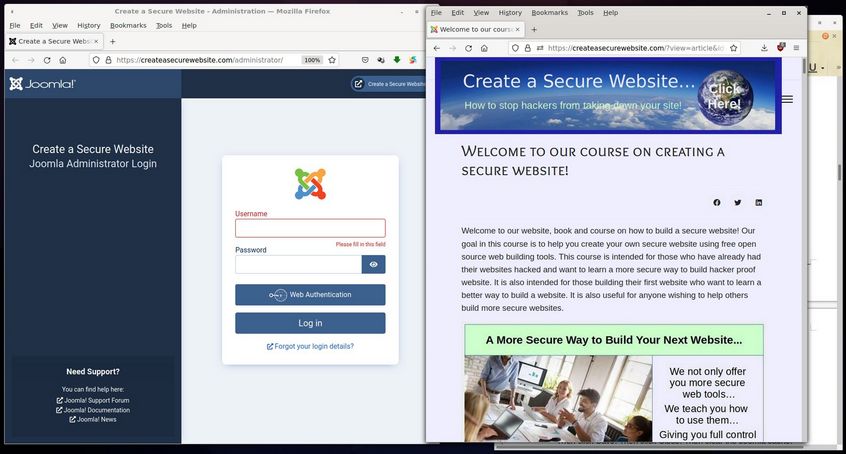Viewport: 846px width, 454px height.
Task: Focus the Username input field
Action: pos(310,228)
